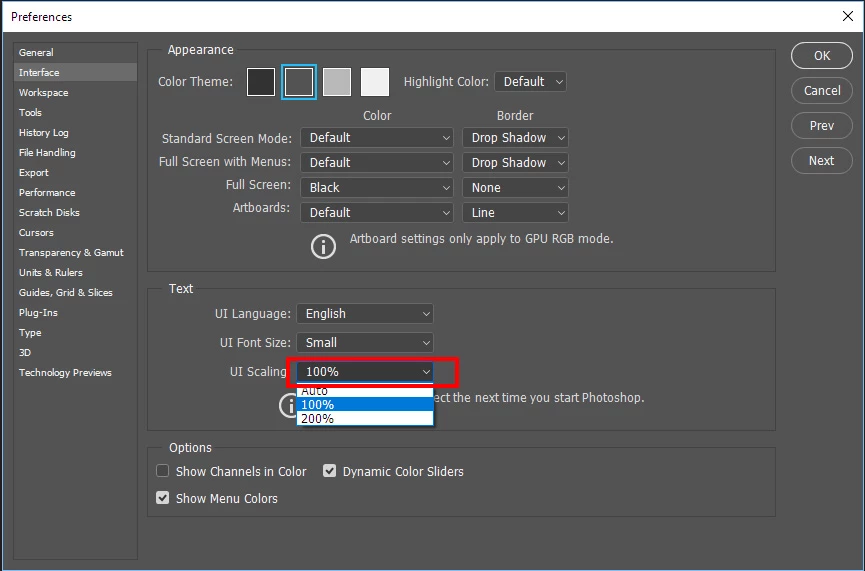Screen dimensions: 865x571
Task: Open the General preferences category
Action: click(x=75, y=52)
